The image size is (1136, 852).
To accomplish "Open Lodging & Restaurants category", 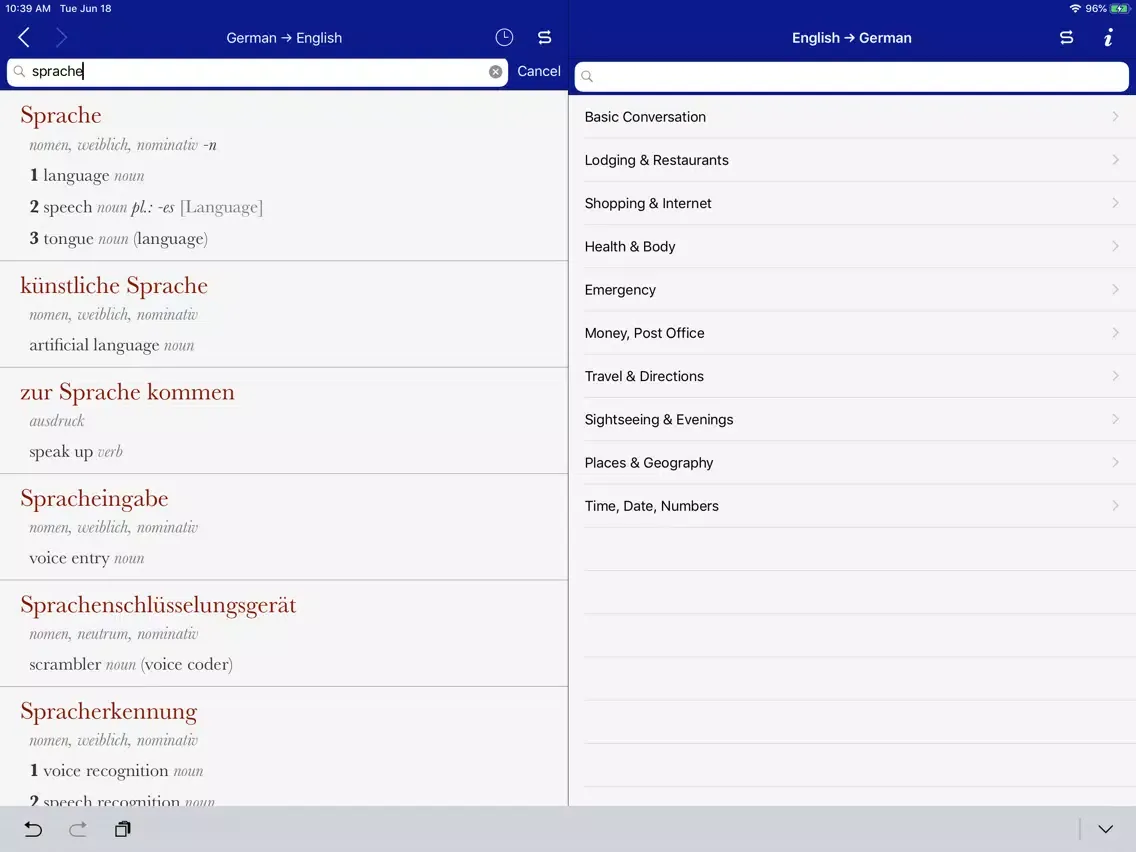I will click(x=852, y=160).
